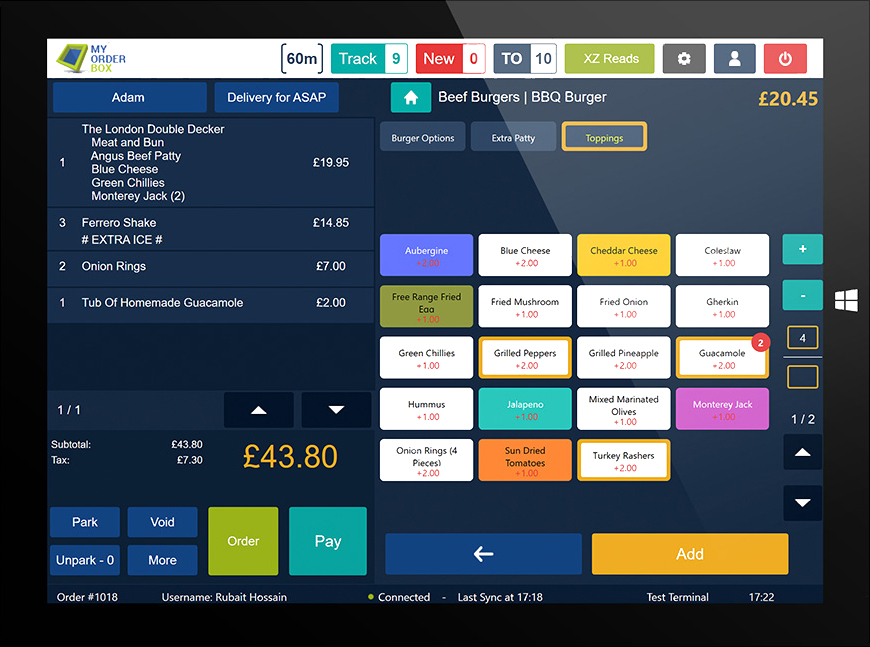Image resolution: width=870 pixels, height=647 pixels.
Task: Toggle the Green Chillies topping
Action: click(427, 358)
